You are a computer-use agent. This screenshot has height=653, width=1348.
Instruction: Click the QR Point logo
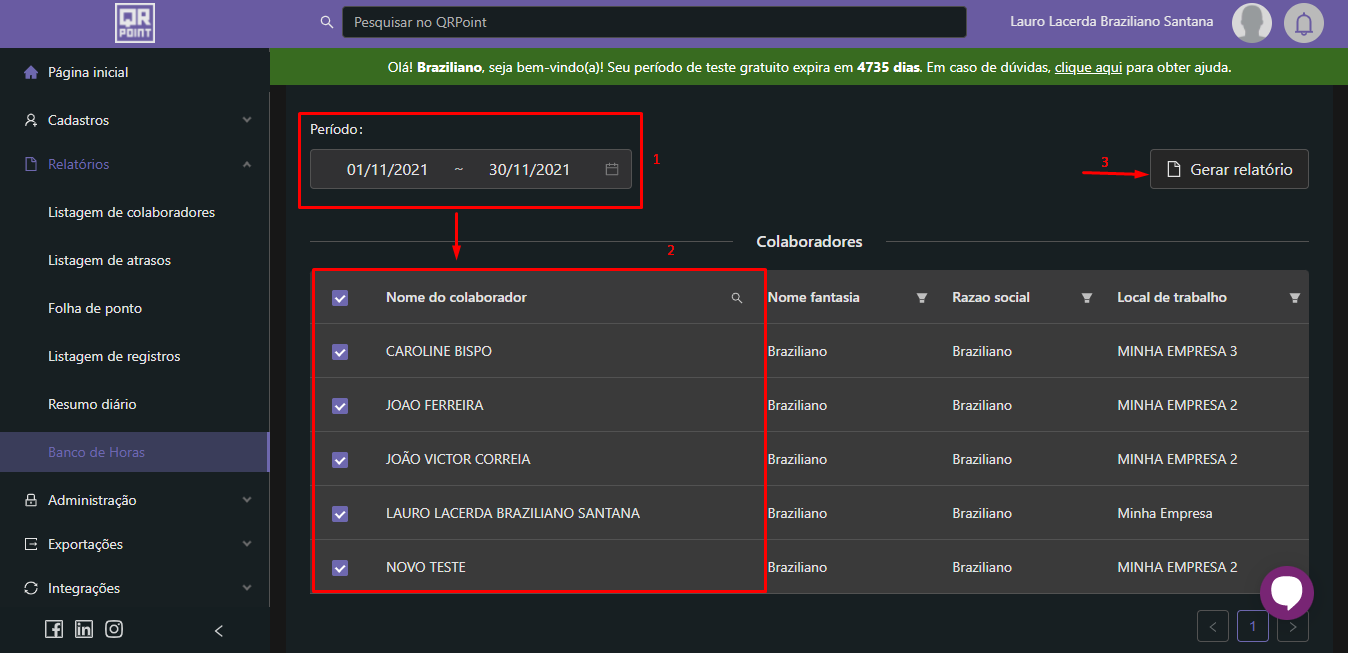click(x=135, y=23)
